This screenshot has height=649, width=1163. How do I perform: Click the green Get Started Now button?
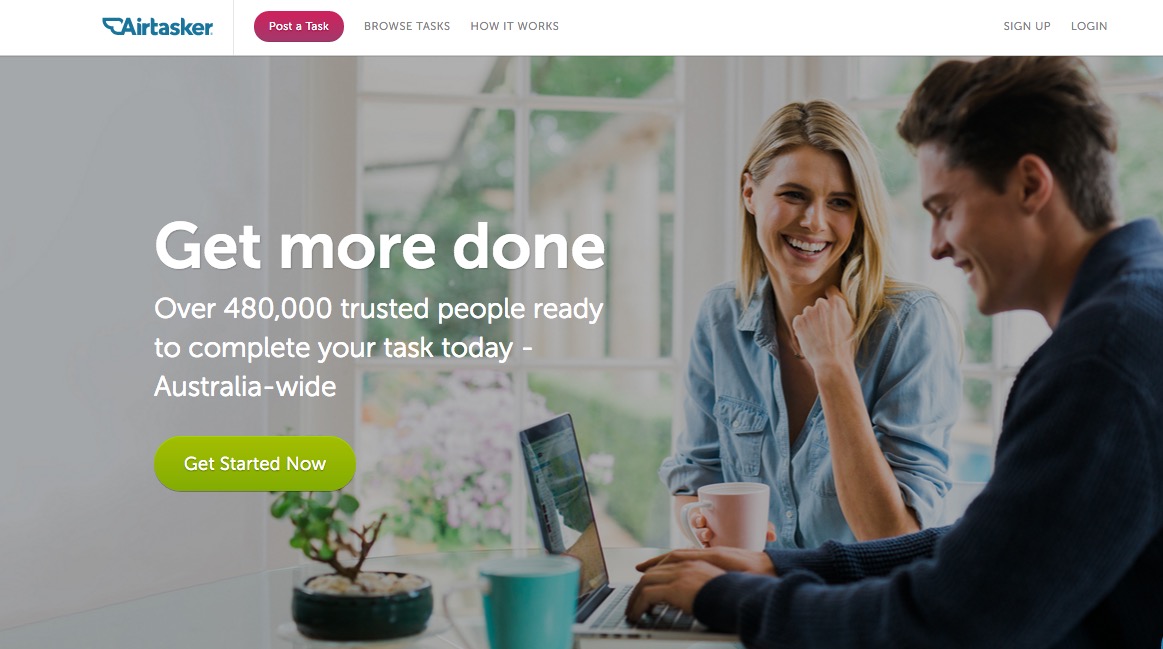click(x=255, y=464)
